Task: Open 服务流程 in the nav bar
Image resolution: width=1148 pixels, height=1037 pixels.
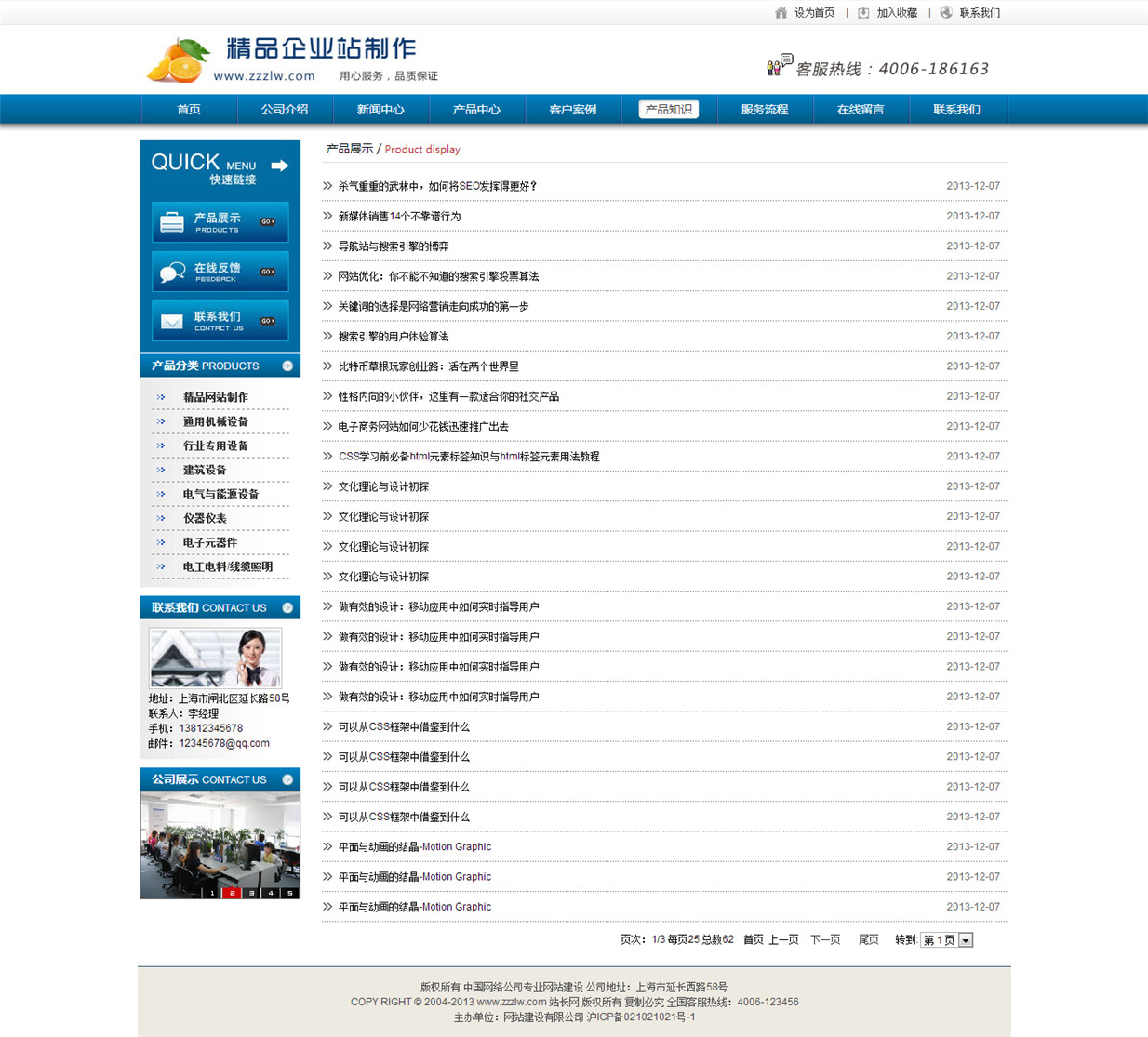Action: click(765, 110)
